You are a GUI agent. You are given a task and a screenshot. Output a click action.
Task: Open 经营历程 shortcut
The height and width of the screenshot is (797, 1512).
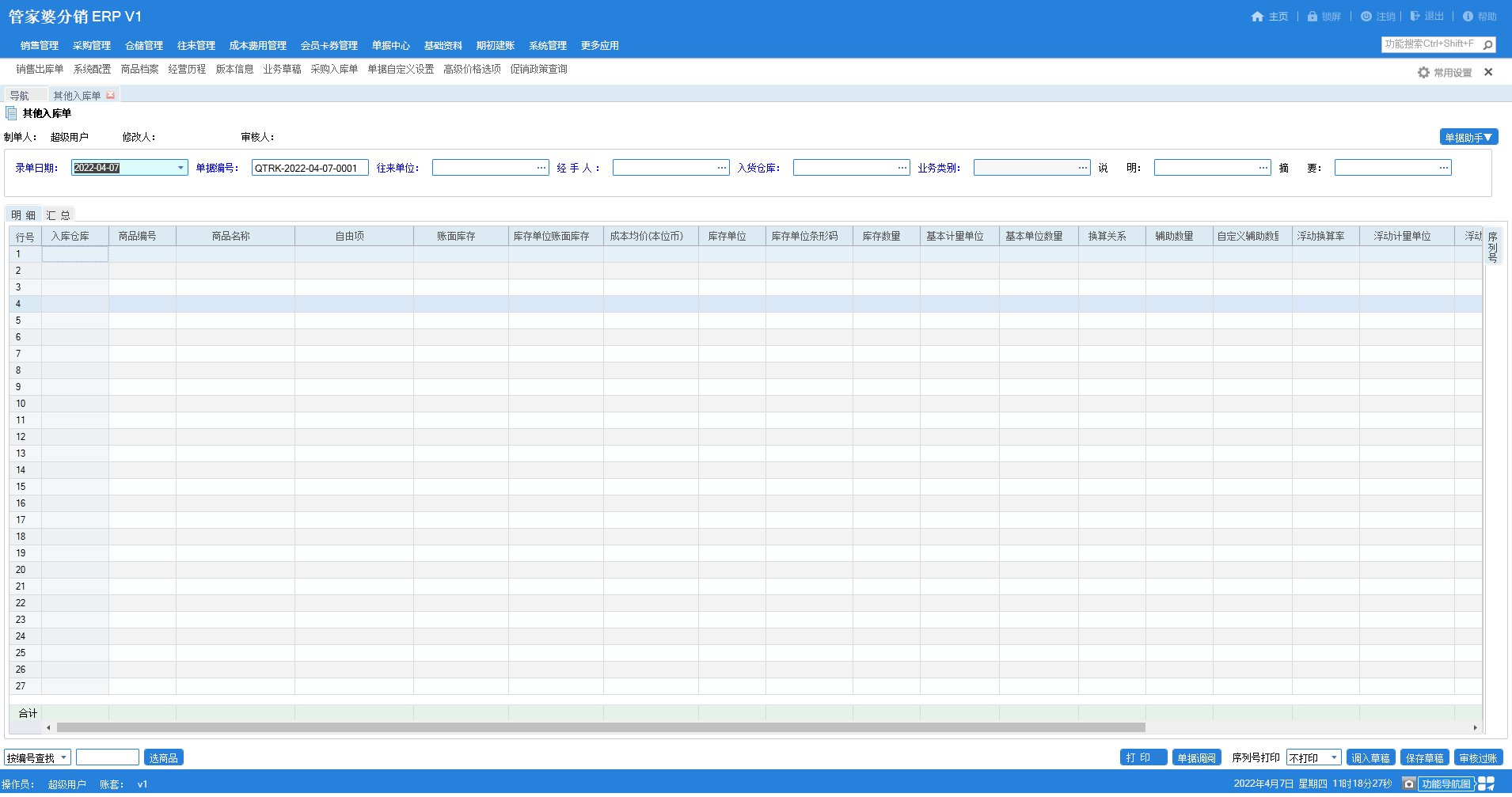coord(188,70)
